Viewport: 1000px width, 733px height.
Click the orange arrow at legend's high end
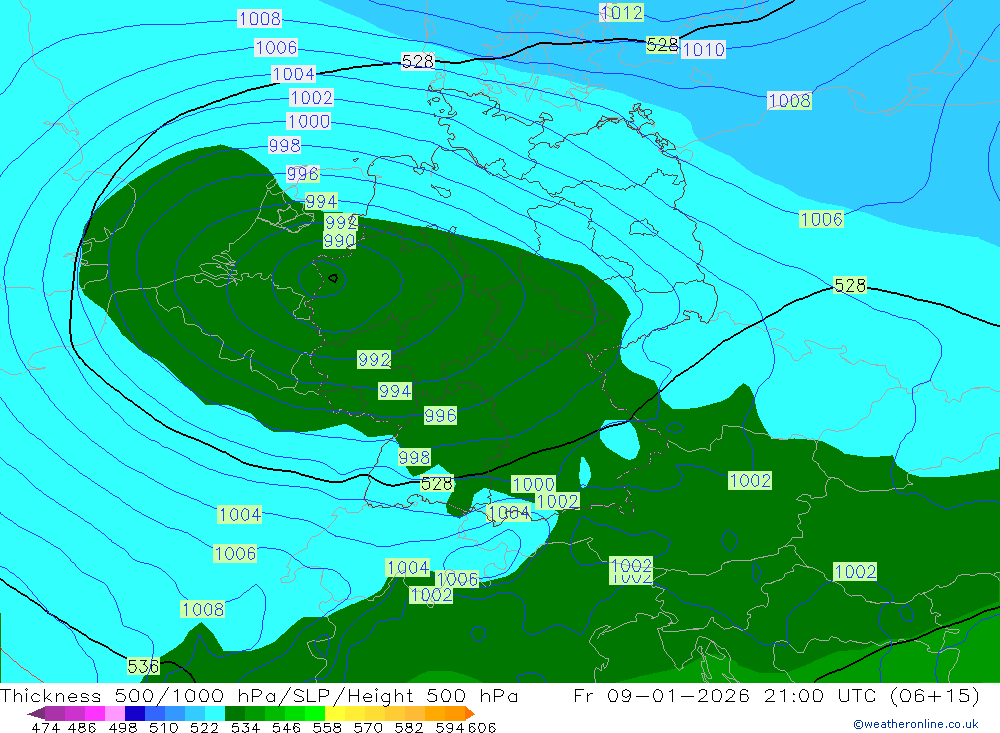[x=469, y=713]
